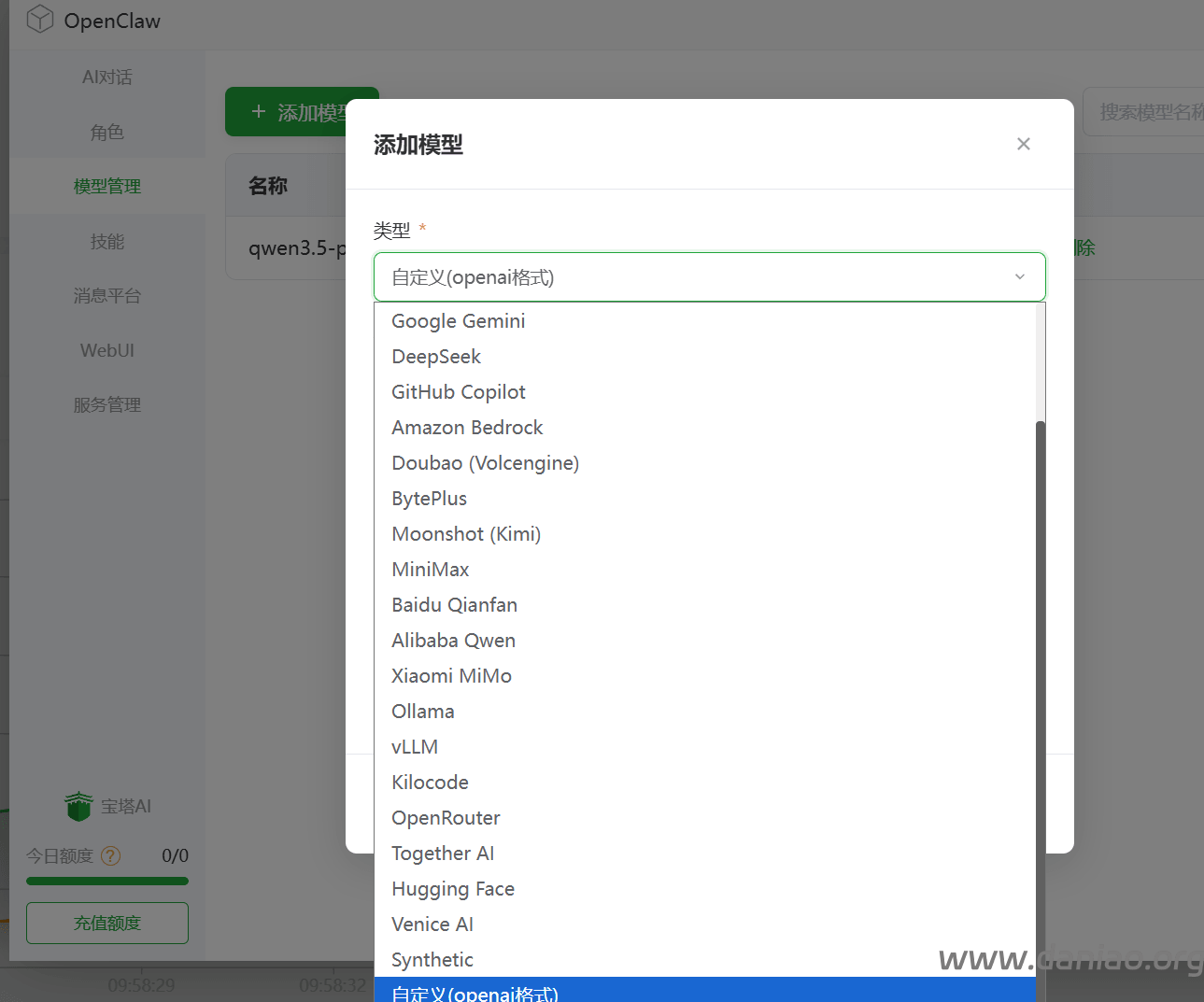Open the 消息平台 sidebar page
The image size is (1204, 1002).
(106, 296)
